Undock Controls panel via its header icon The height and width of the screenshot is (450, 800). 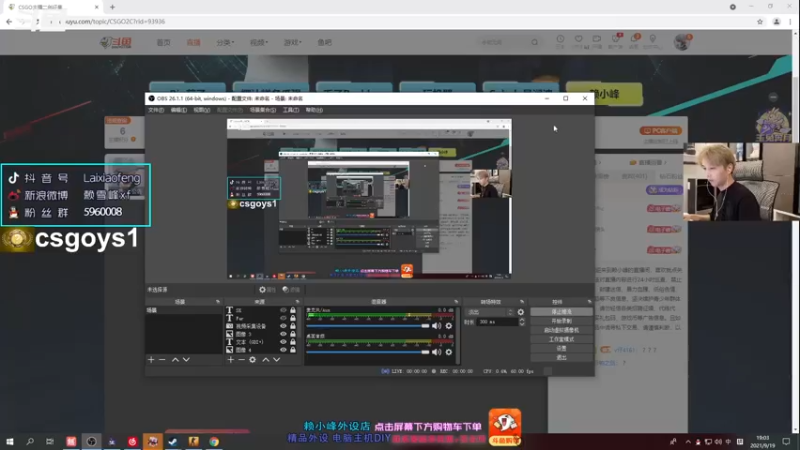589,302
